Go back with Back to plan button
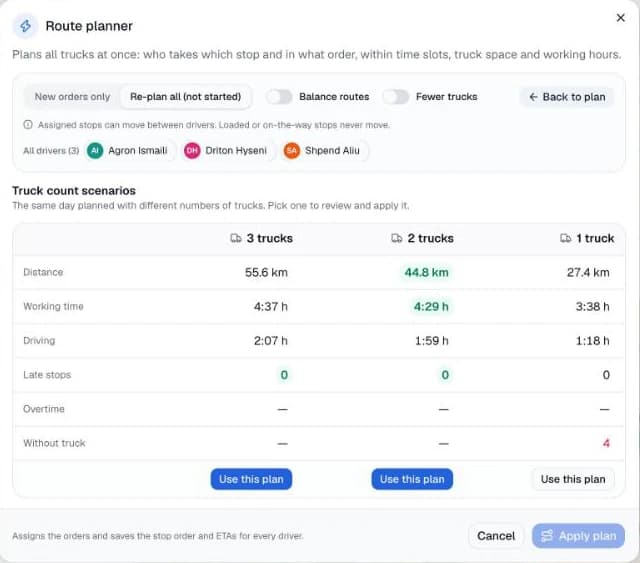 point(567,97)
